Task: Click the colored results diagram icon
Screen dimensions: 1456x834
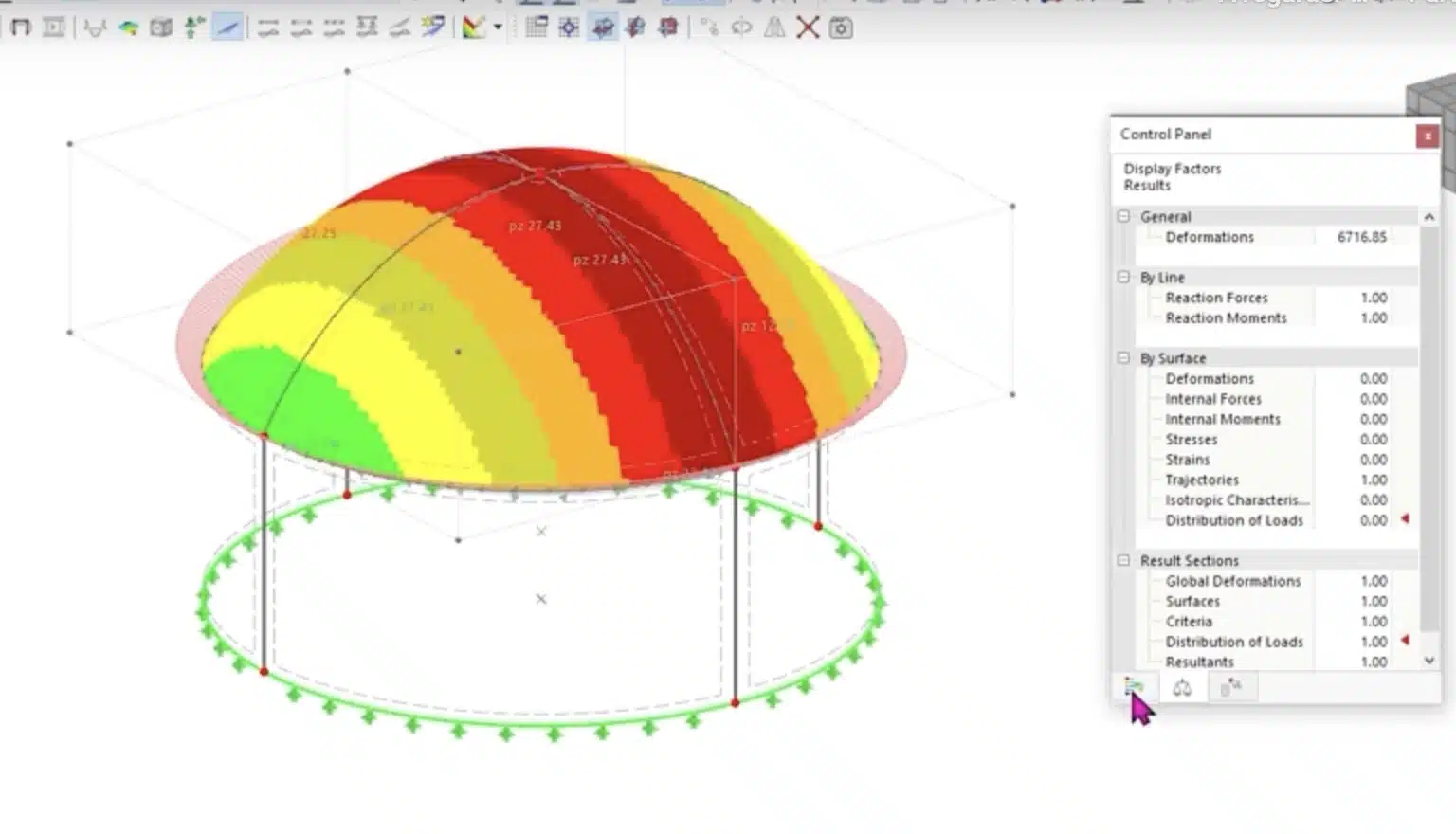Action: click(x=473, y=27)
